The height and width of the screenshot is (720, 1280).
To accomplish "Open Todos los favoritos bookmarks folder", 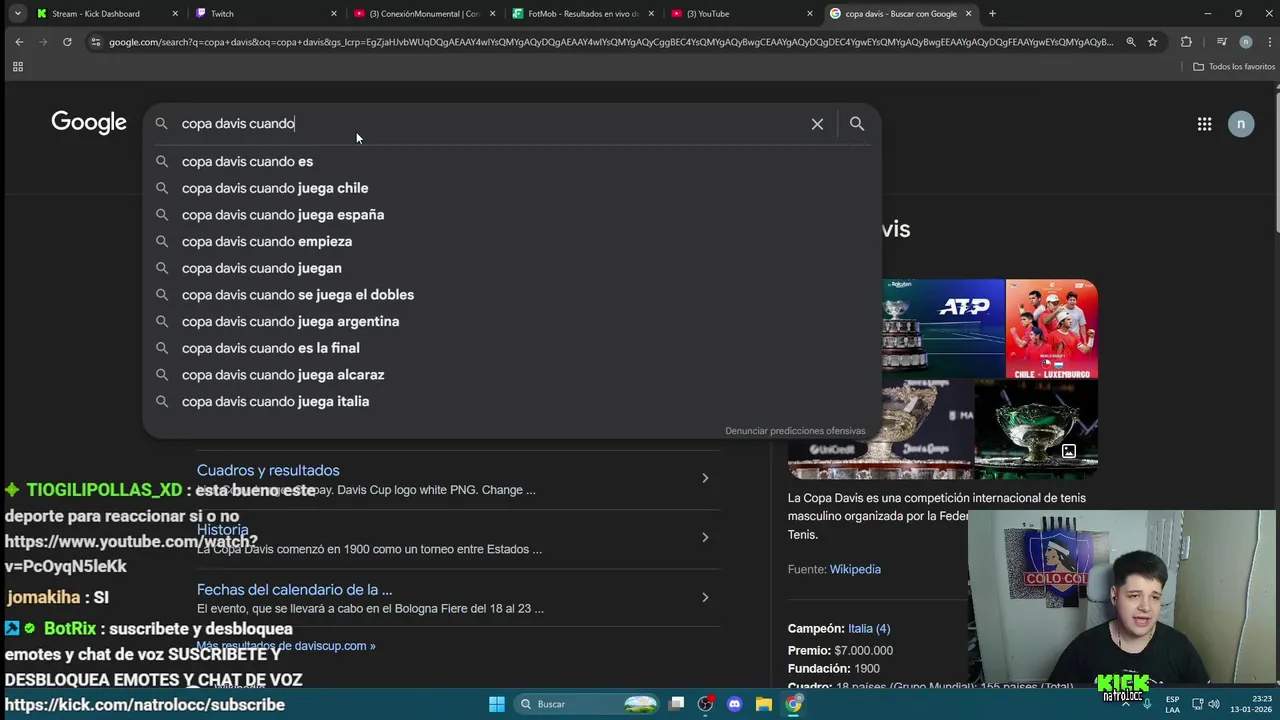I will click(x=1234, y=67).
